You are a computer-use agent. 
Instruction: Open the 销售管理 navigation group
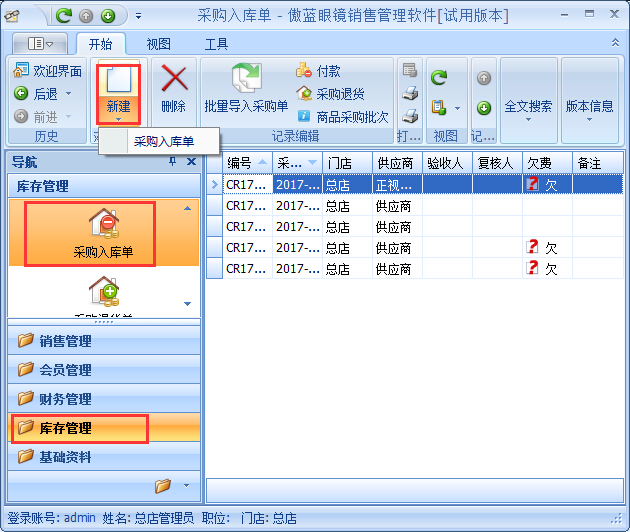tap(104, 341)
